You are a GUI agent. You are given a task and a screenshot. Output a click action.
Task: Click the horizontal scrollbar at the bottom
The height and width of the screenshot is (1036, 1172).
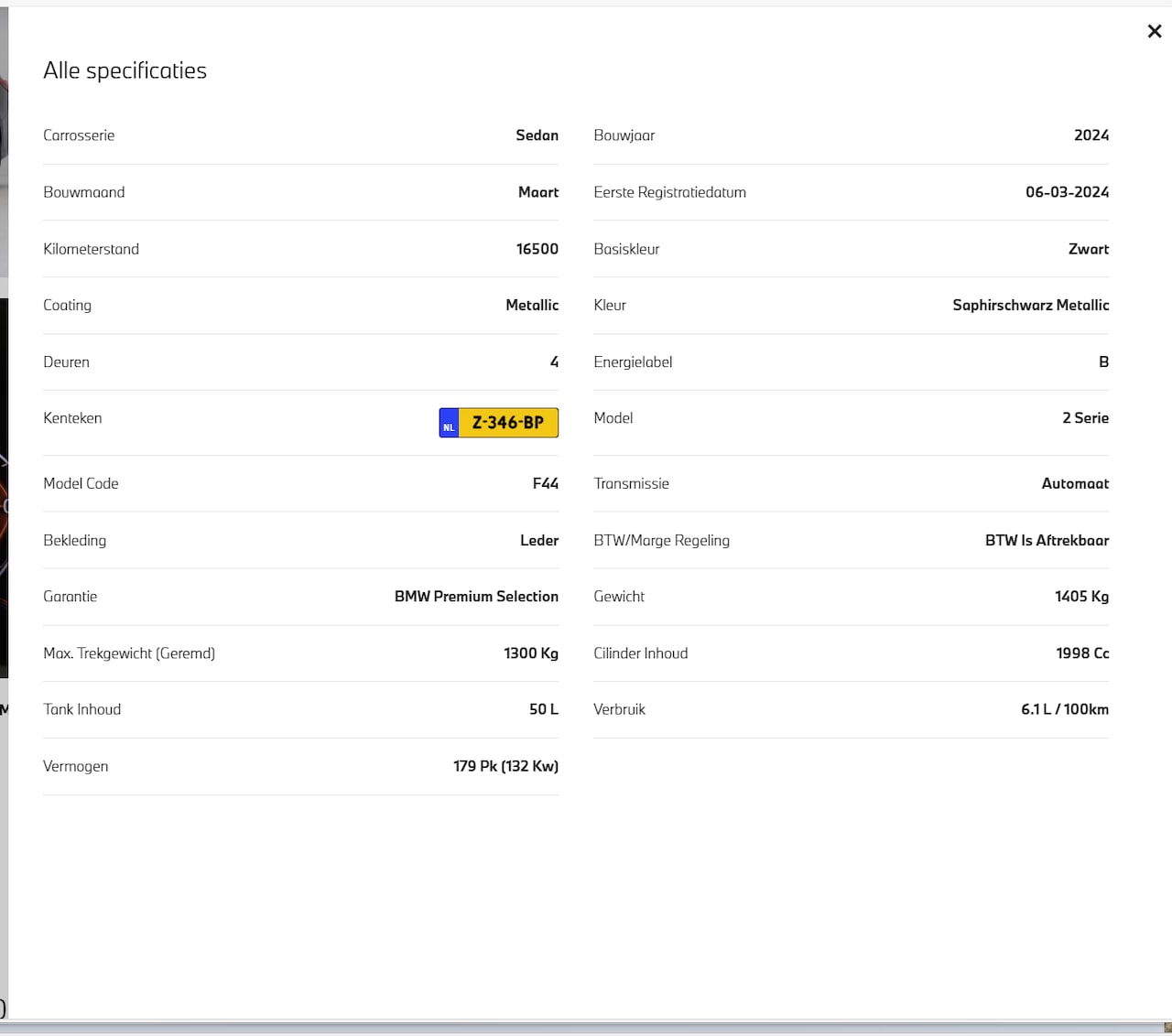click(x=586, y=1028)
